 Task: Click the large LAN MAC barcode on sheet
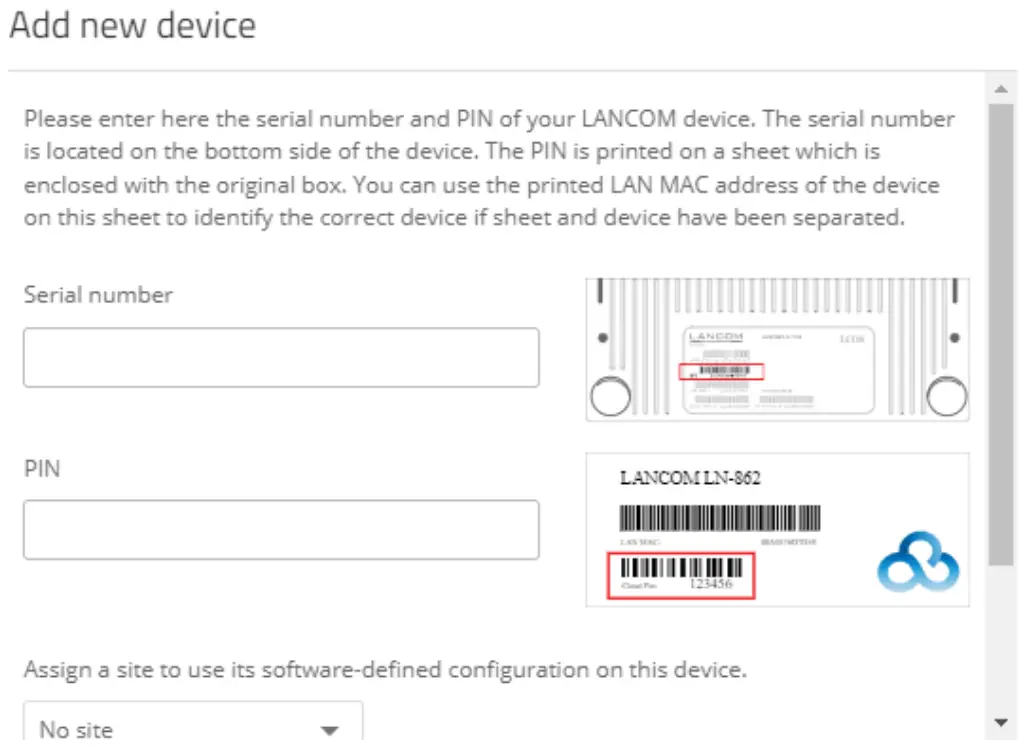tap(720, 518)
